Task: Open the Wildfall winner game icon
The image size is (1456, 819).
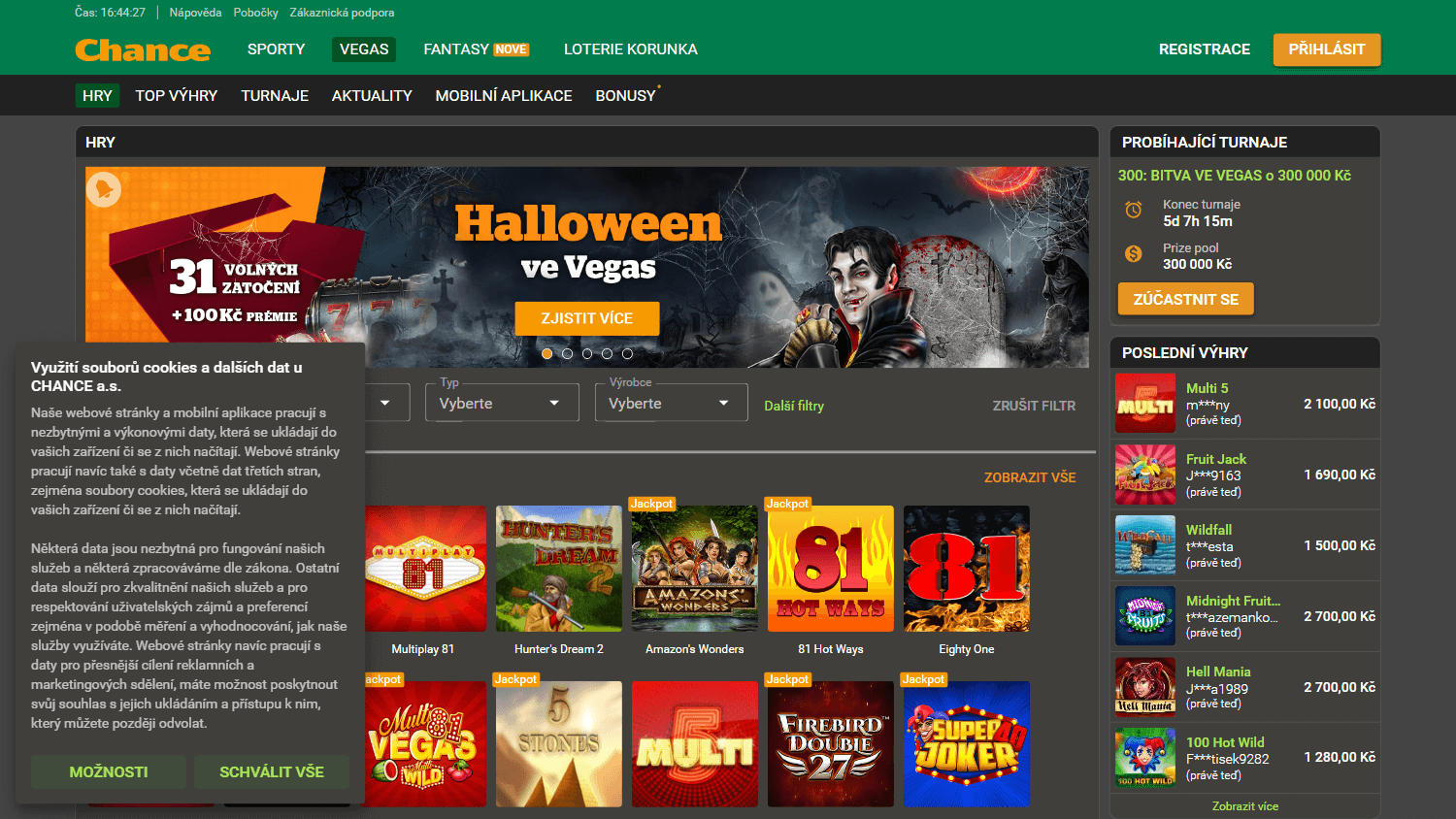Action: point(1145,545)
